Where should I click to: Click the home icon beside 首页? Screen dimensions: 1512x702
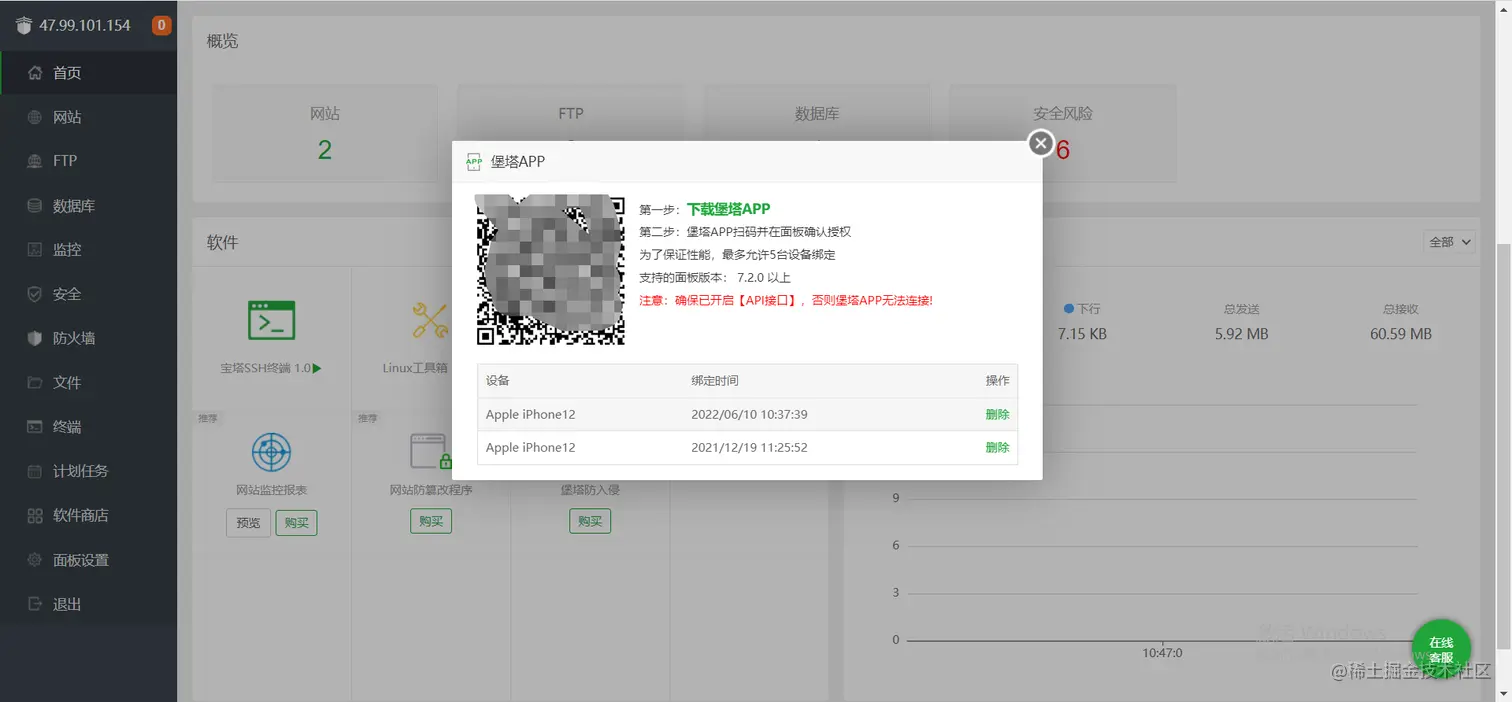35,72
